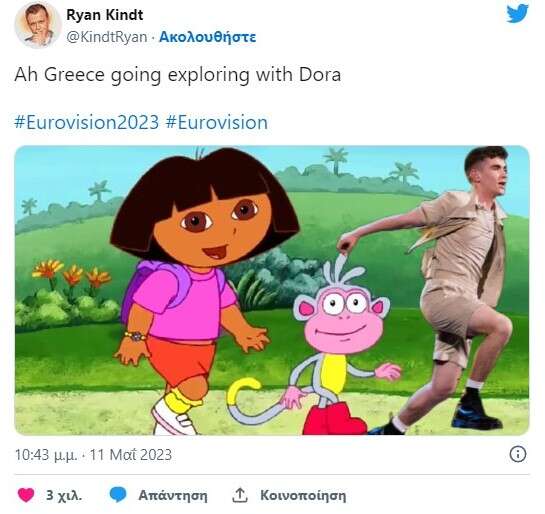Open Ryan Kindt's profile picture
Image resolution: width=545 pixels, height=514 pixels.
pos(38,25)
